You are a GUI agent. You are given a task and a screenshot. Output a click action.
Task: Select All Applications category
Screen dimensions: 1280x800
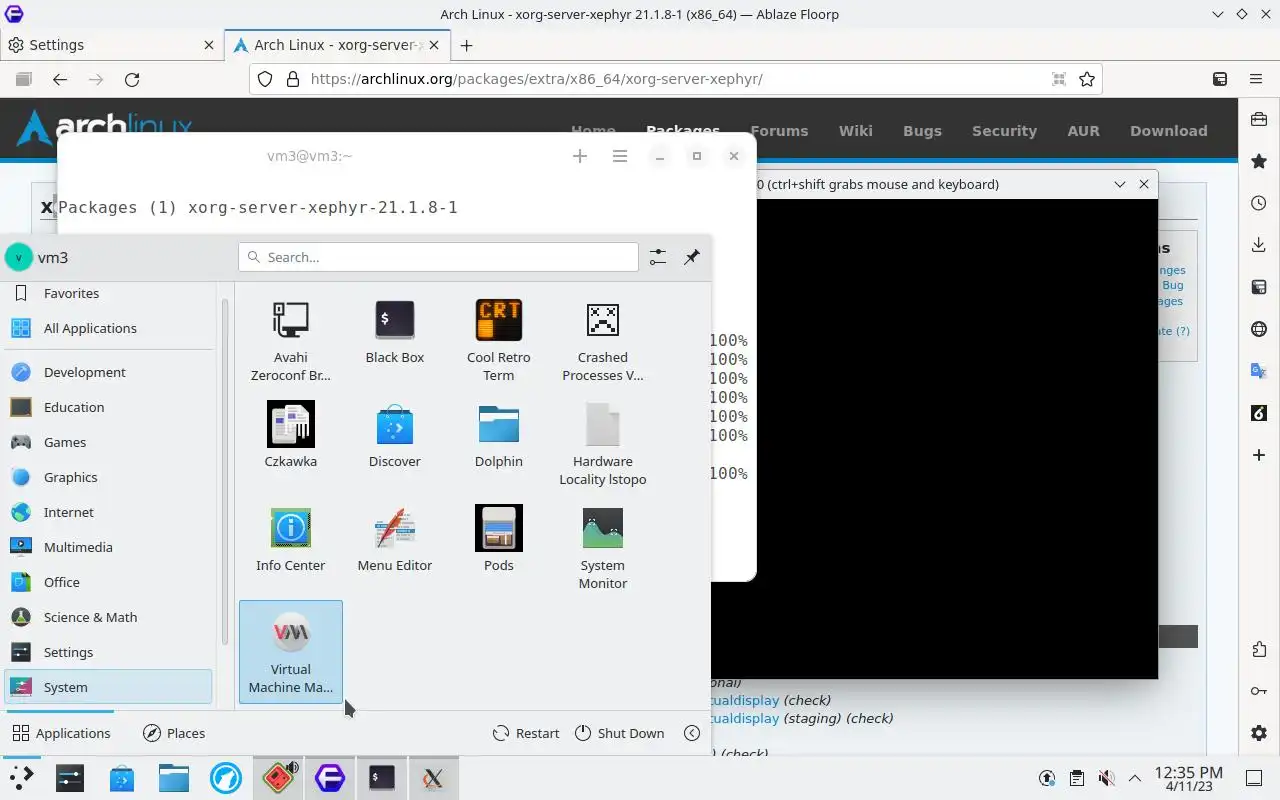point(108,328)
